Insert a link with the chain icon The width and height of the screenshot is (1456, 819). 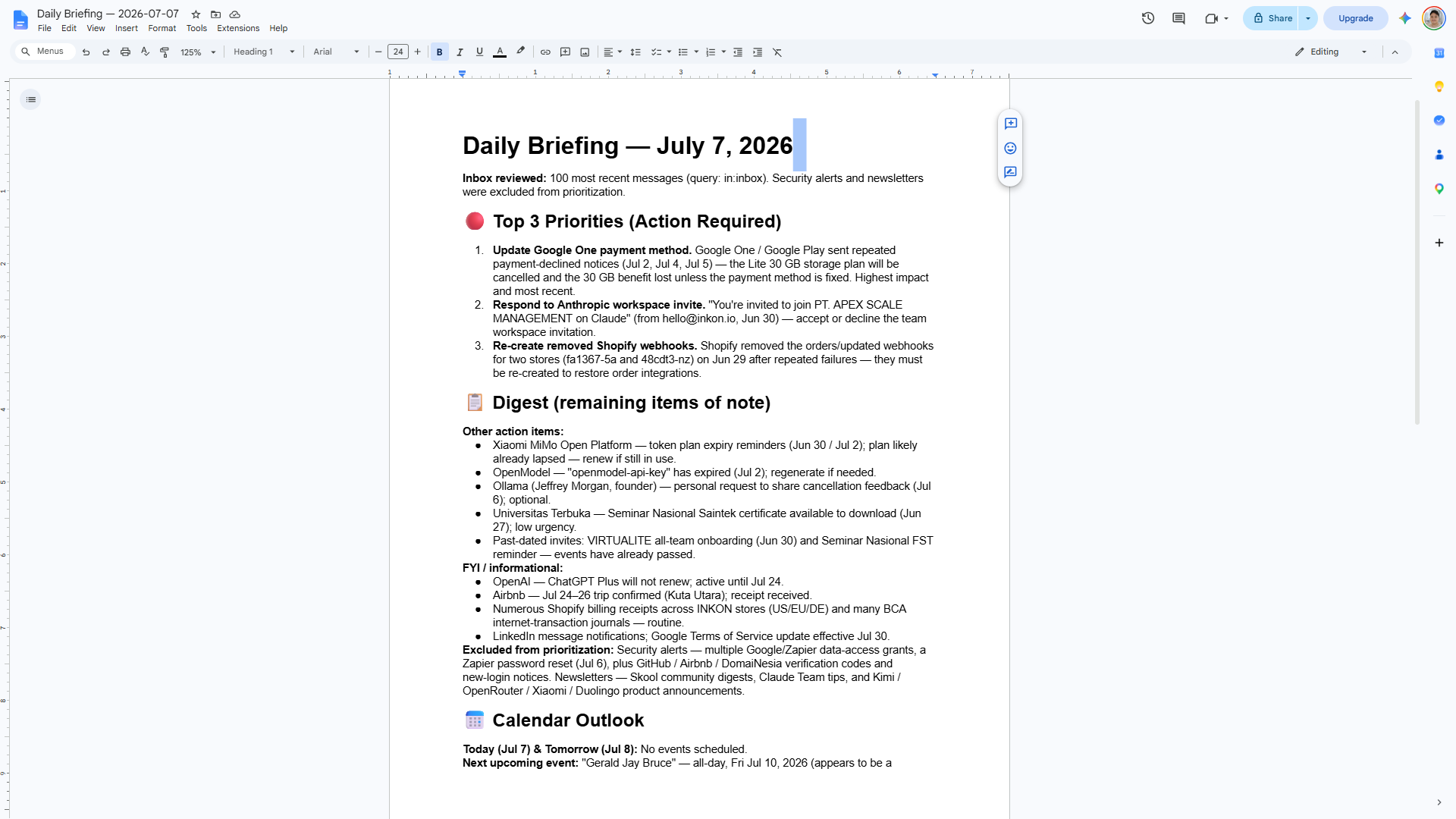545,52
